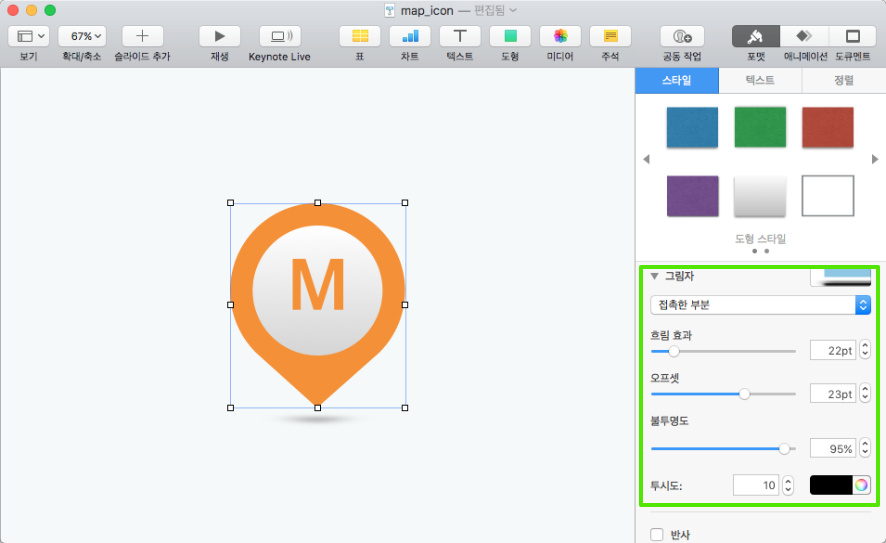
Task: Switch to the 스타일 tab
Action: tap(677, 80)
